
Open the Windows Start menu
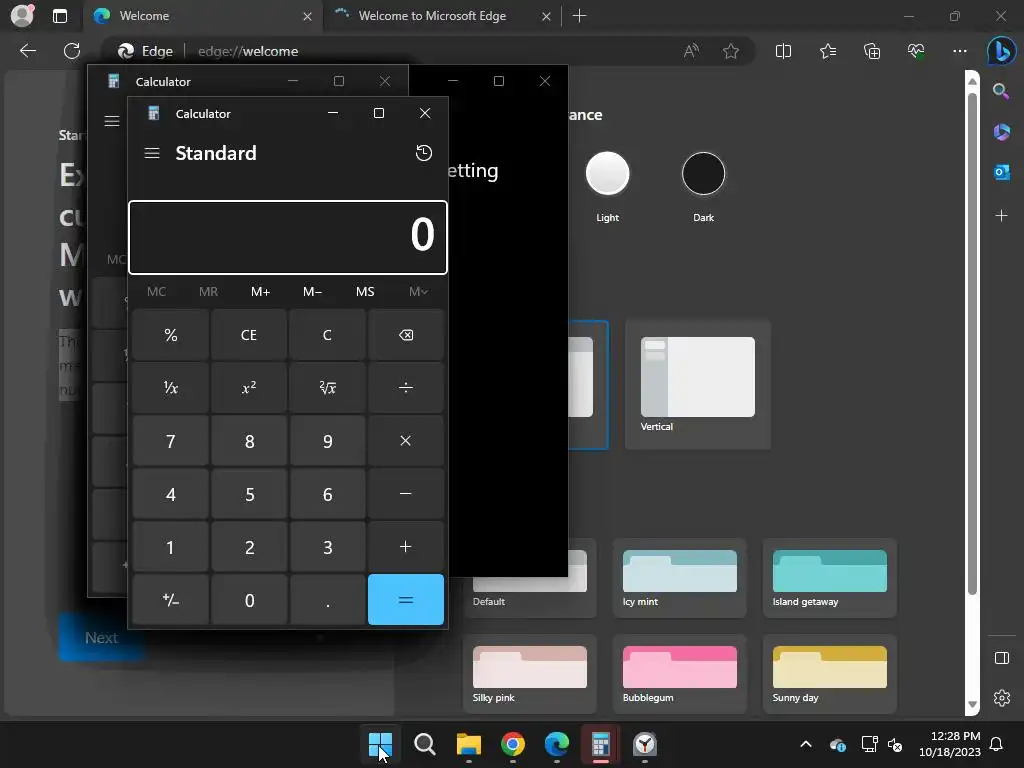click(380, 744)
